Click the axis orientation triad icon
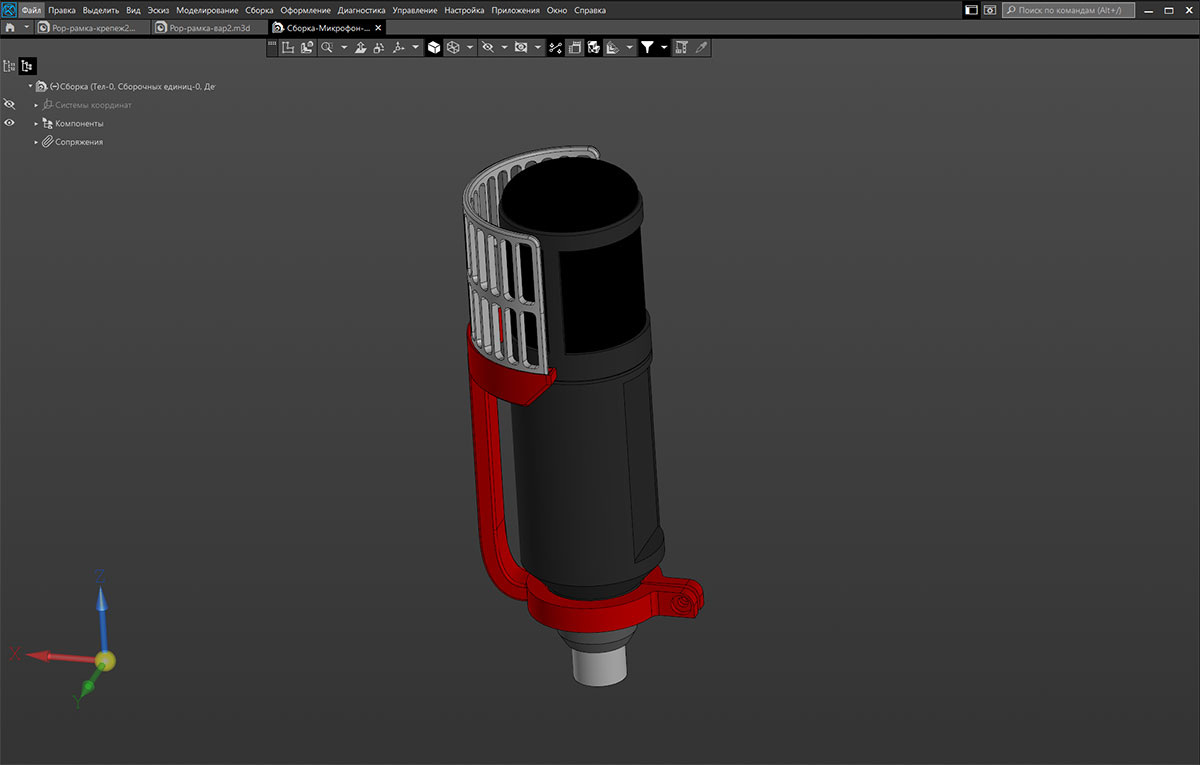This screenshot has width=1200, height=765. coord(398,47)
